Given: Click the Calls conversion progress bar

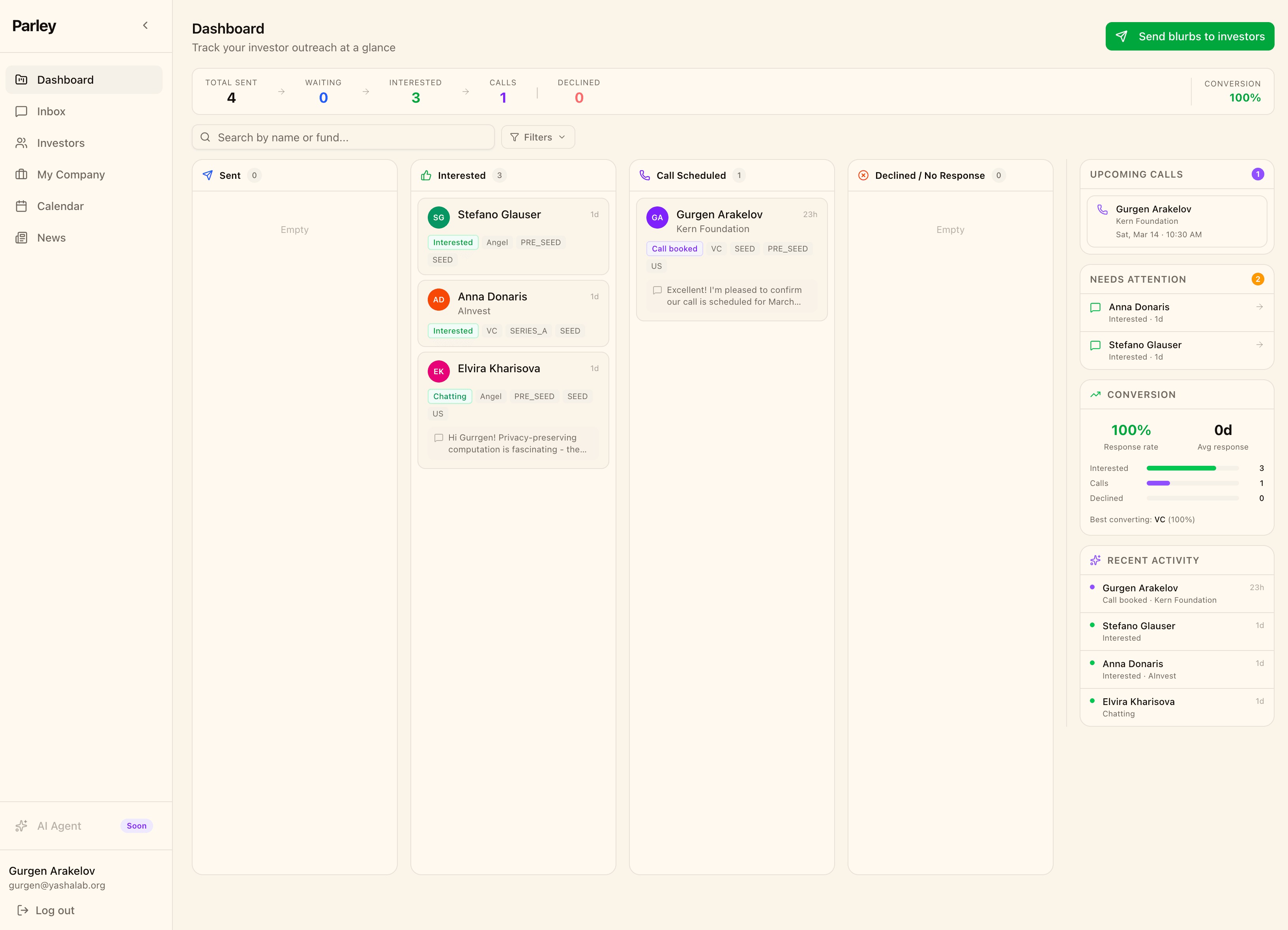Looking at the screenshot, I should tap(1193, 484).
